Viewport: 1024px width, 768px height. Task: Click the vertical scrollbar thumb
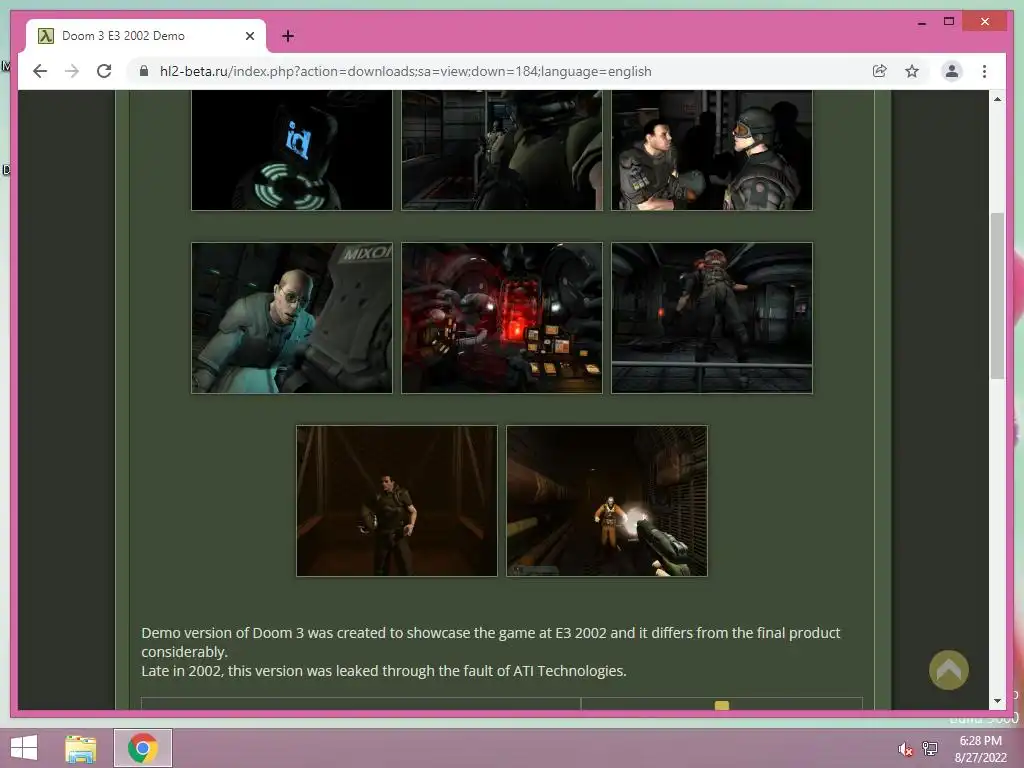click(997, 296)
